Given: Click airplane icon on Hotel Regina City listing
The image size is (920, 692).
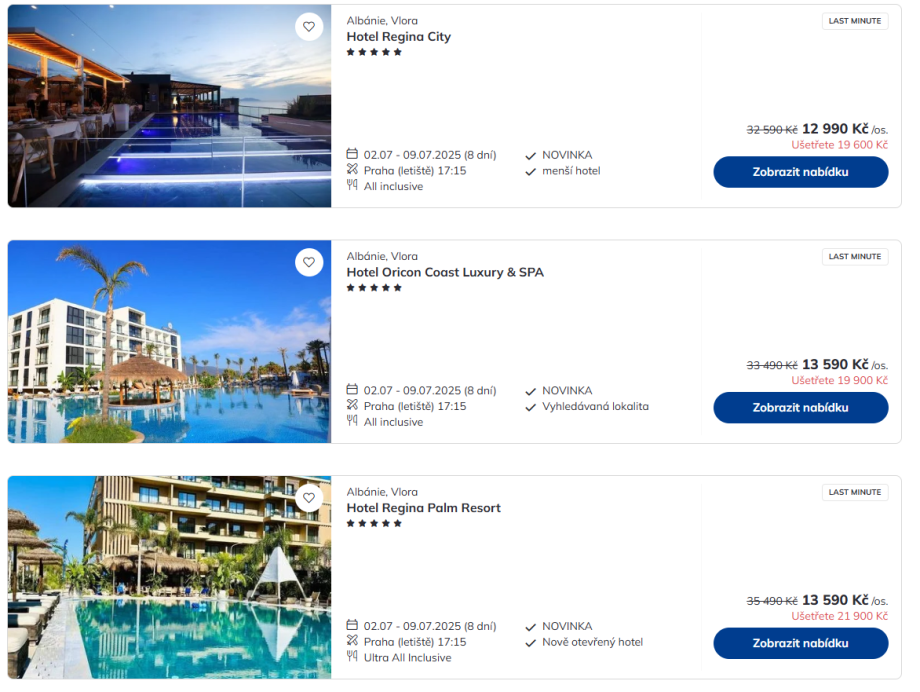Looking at the screenshot, I should tap(352, 170).
